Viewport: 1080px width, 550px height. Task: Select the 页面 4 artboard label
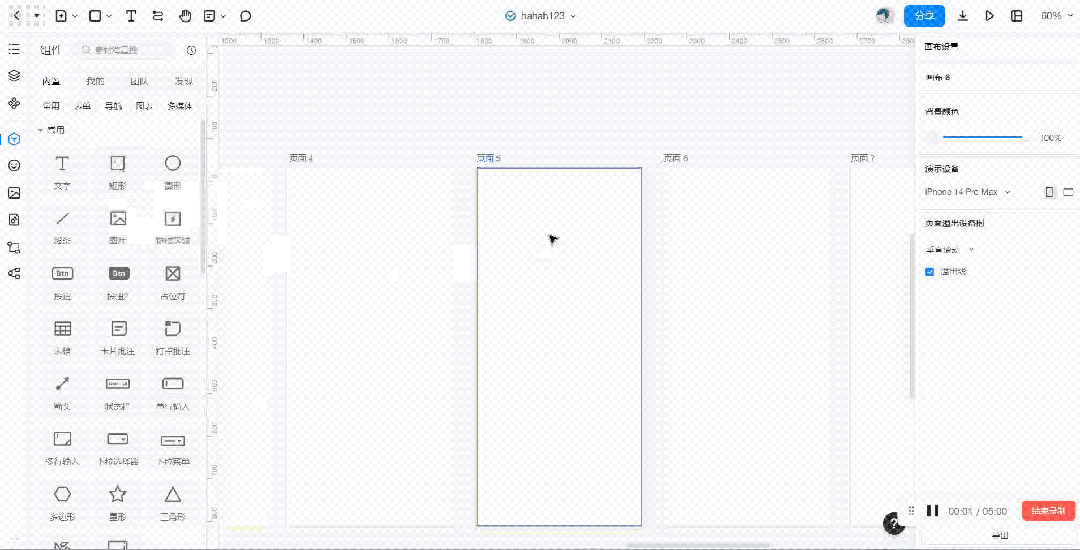pyautogui.click(x=301, y=158)
